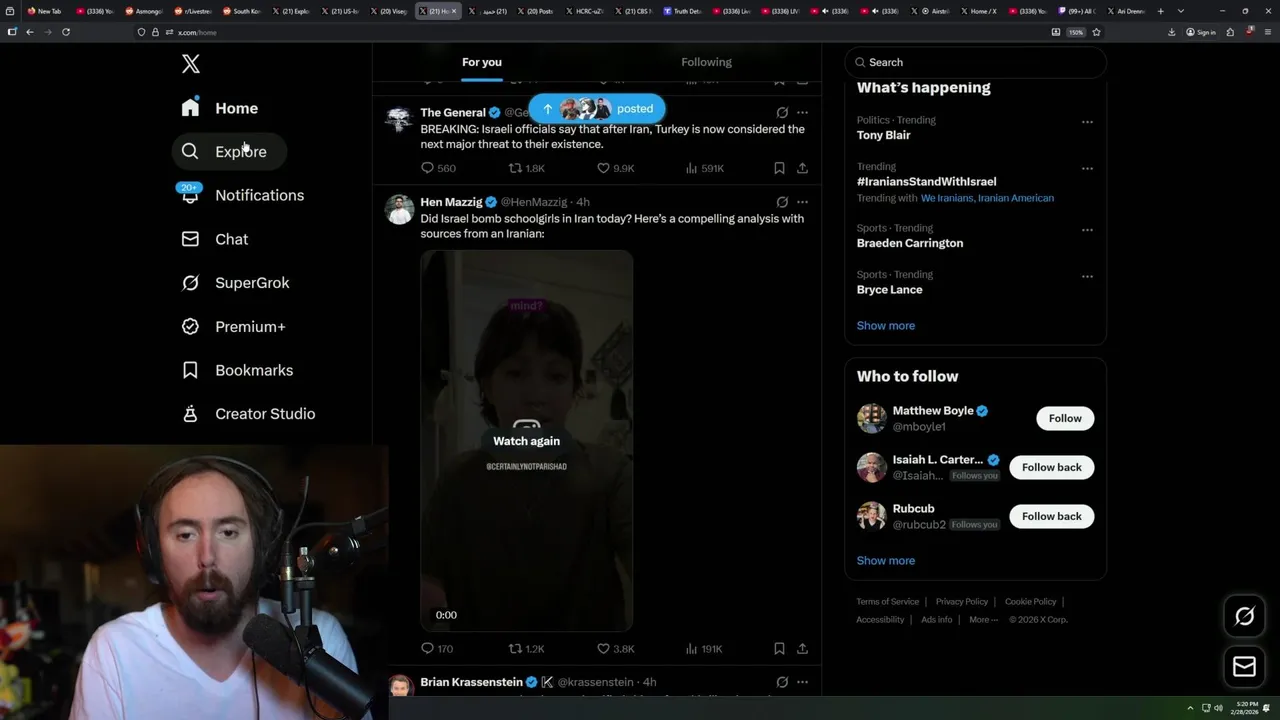Open the Cookie Policy link

[x=1030, y=602]
